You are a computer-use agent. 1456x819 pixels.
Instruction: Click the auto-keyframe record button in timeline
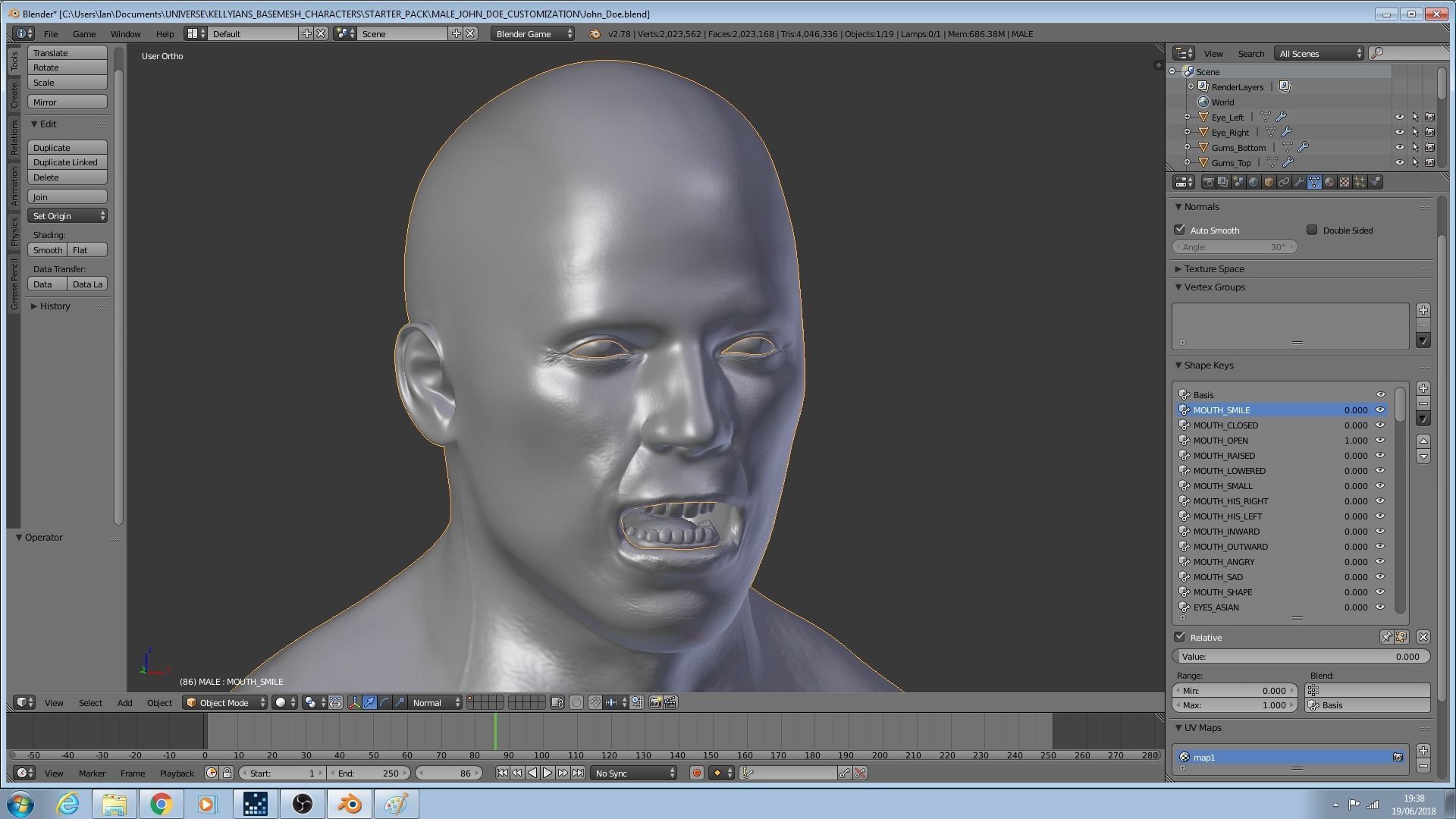click(x=696, y=773)
